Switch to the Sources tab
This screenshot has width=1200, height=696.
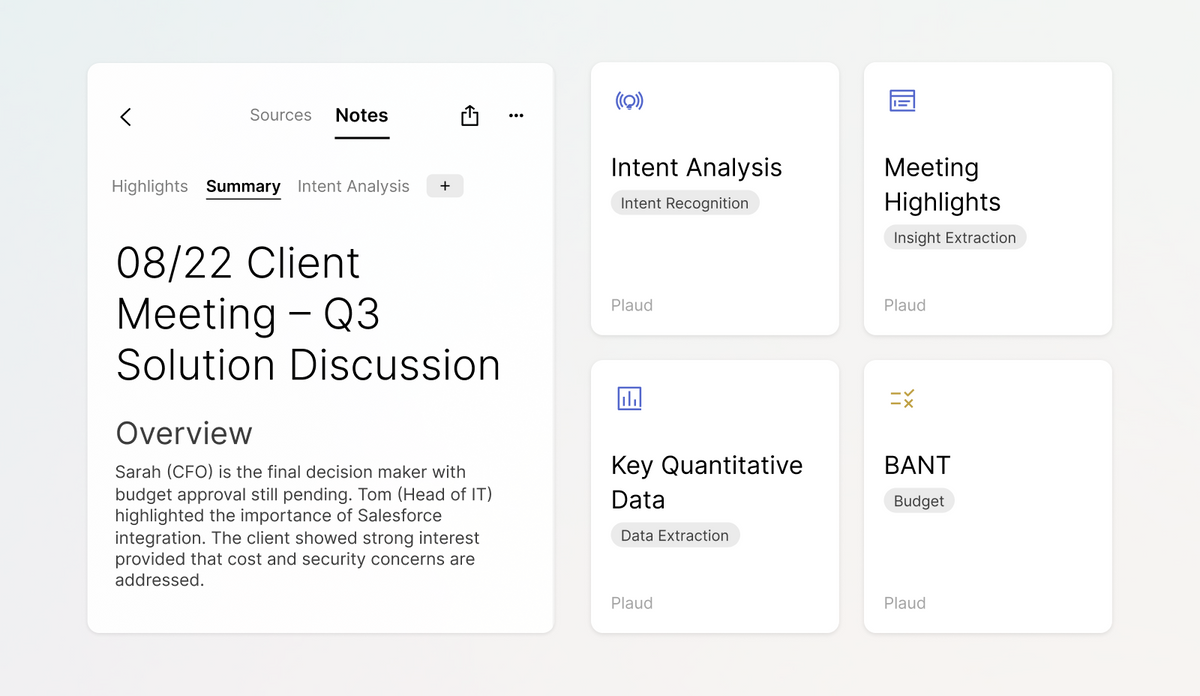[280, 115]
